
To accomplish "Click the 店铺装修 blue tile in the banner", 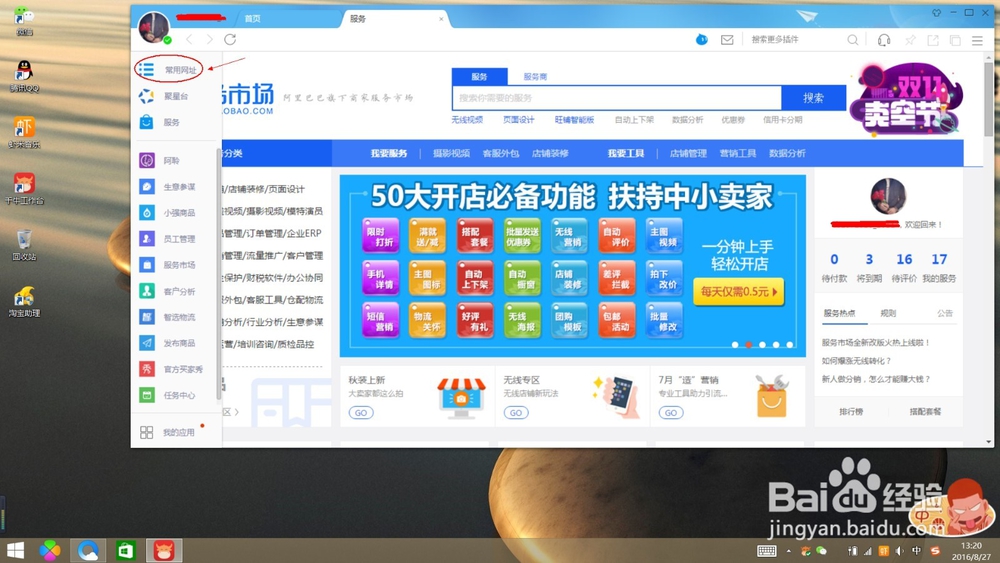I will coord(570,278).
